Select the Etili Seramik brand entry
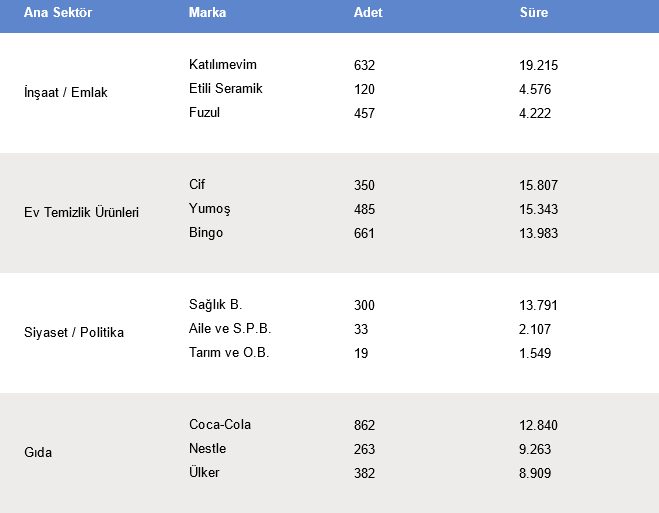 pos(226,89)
